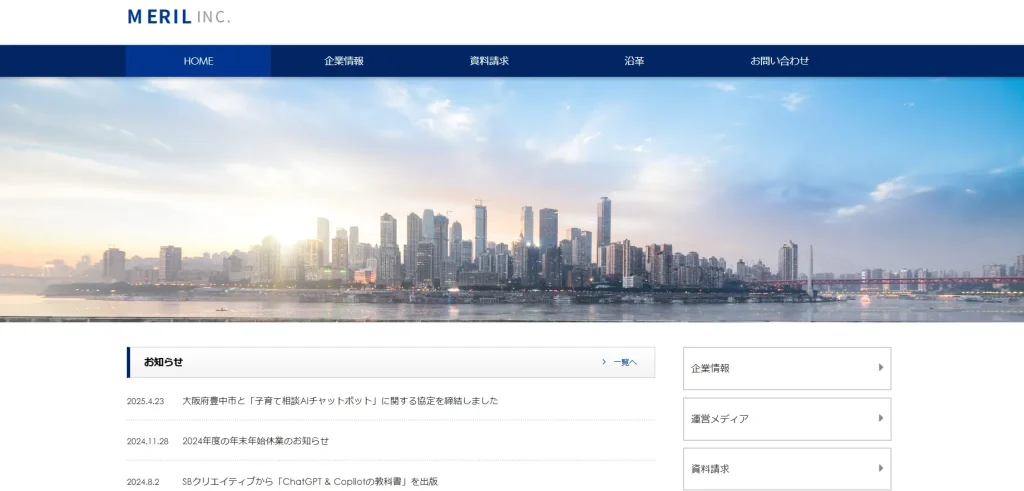1024x491 pixels.
Task: Click the chevron beside 一覧へ
Action: pos(604,362)
